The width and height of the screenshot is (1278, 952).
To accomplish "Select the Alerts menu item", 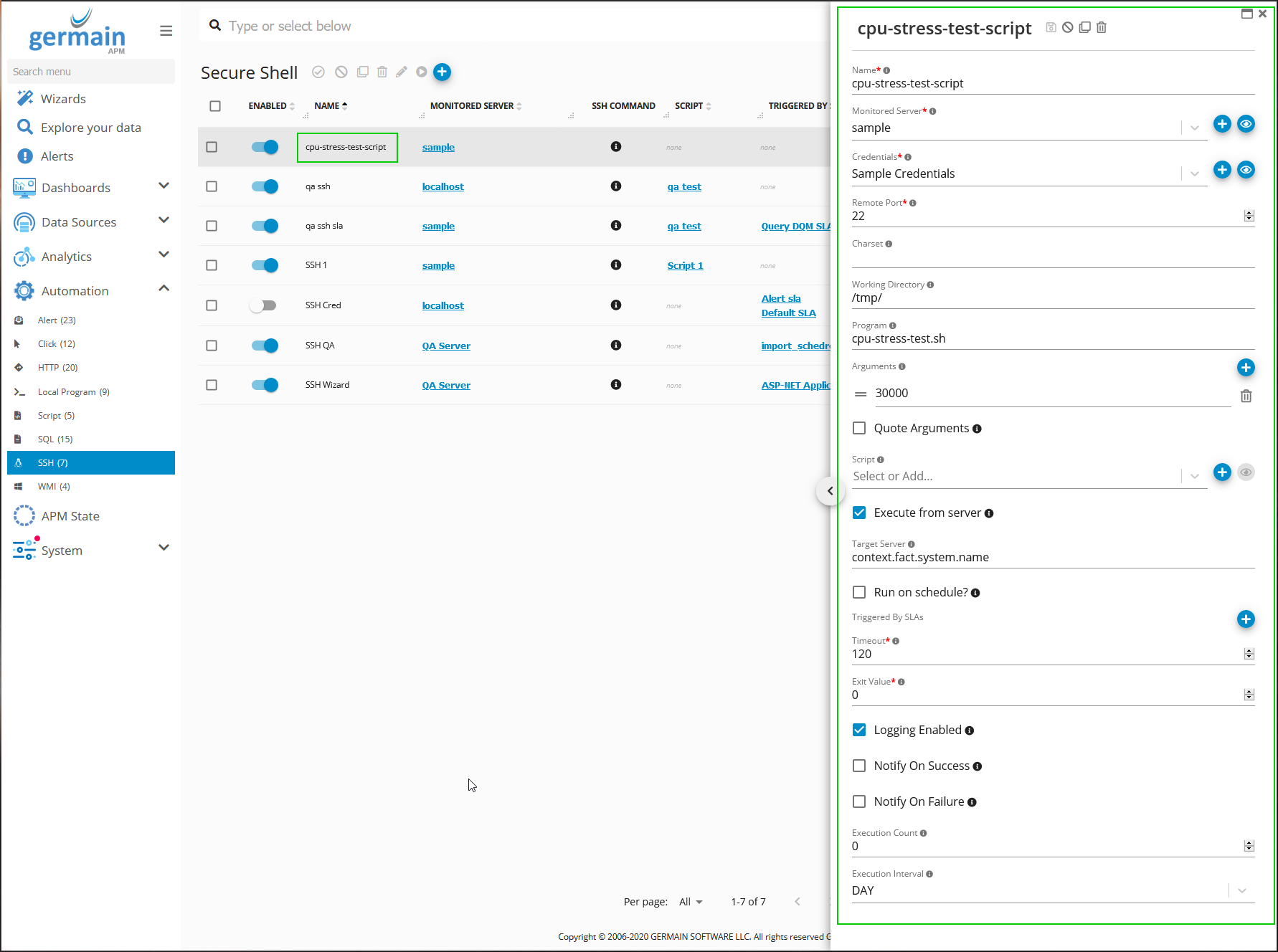I will (x=57, y=156).
